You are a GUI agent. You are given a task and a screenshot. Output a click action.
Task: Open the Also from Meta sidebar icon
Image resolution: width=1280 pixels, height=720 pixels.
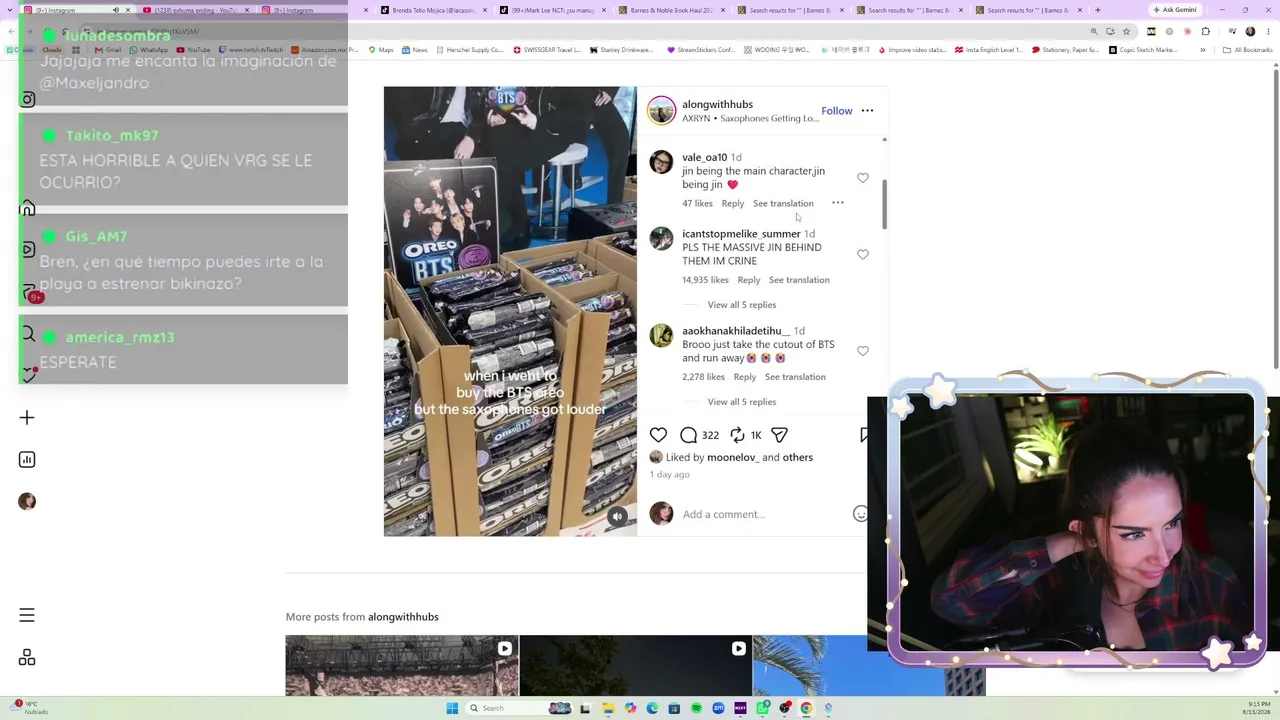(x=27, y=657)
